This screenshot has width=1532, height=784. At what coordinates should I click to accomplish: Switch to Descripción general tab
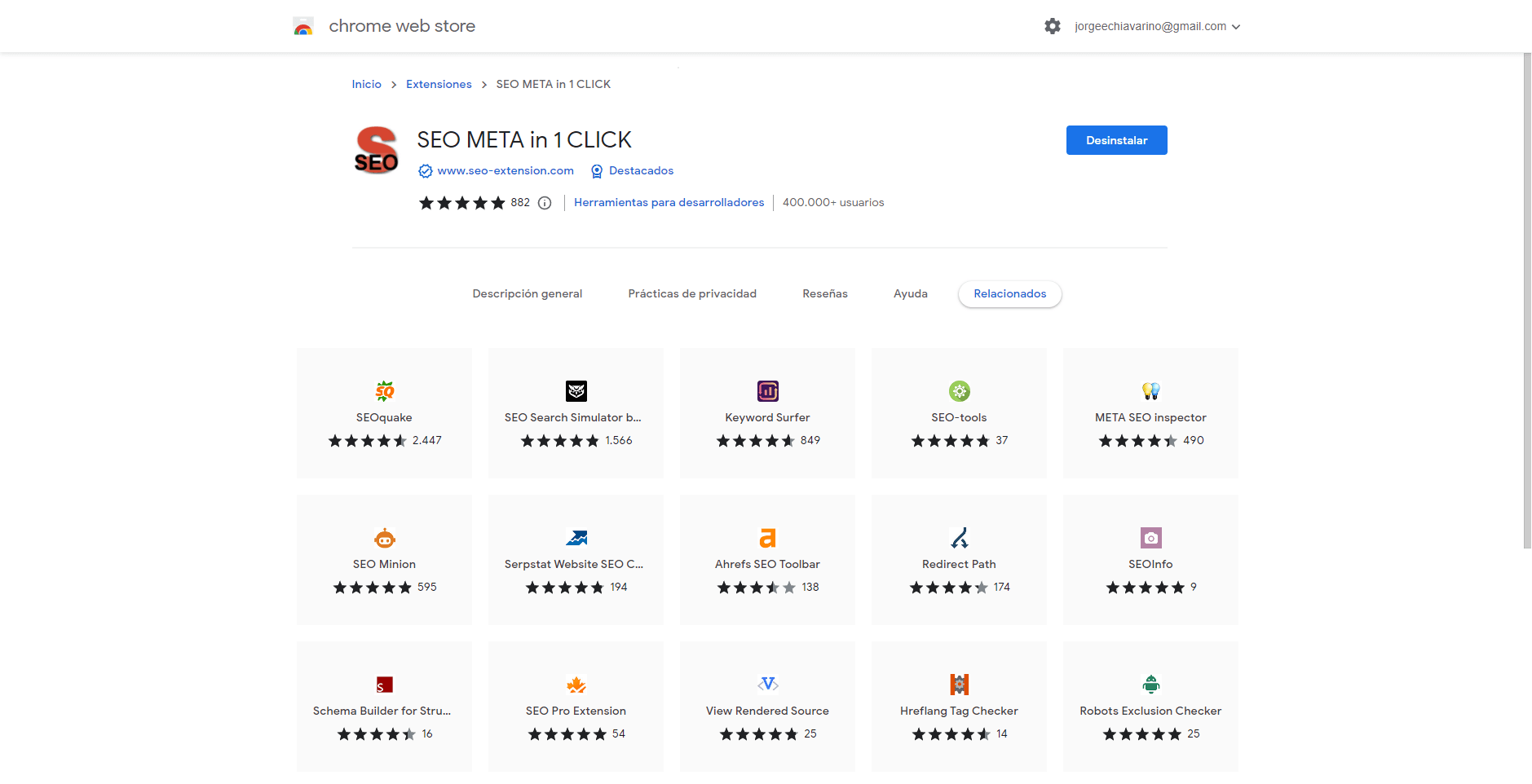(x=528, y=293)
